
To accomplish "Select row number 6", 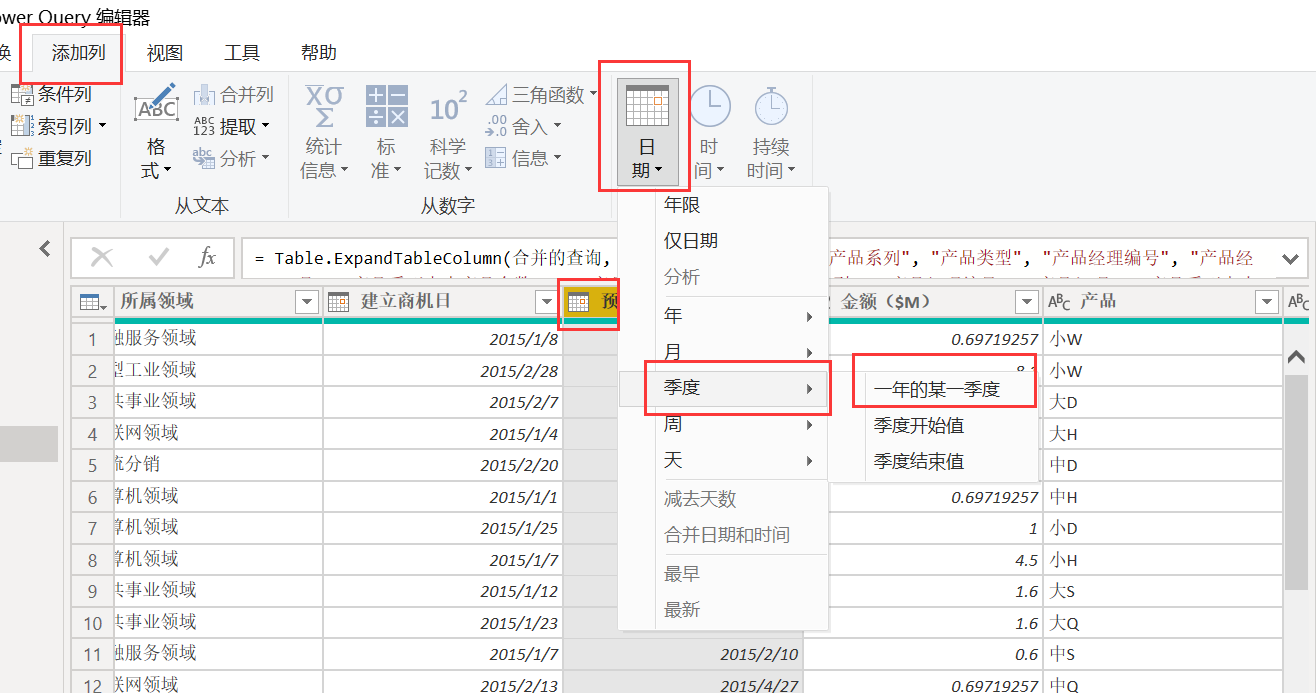I will tap(92, 498).
